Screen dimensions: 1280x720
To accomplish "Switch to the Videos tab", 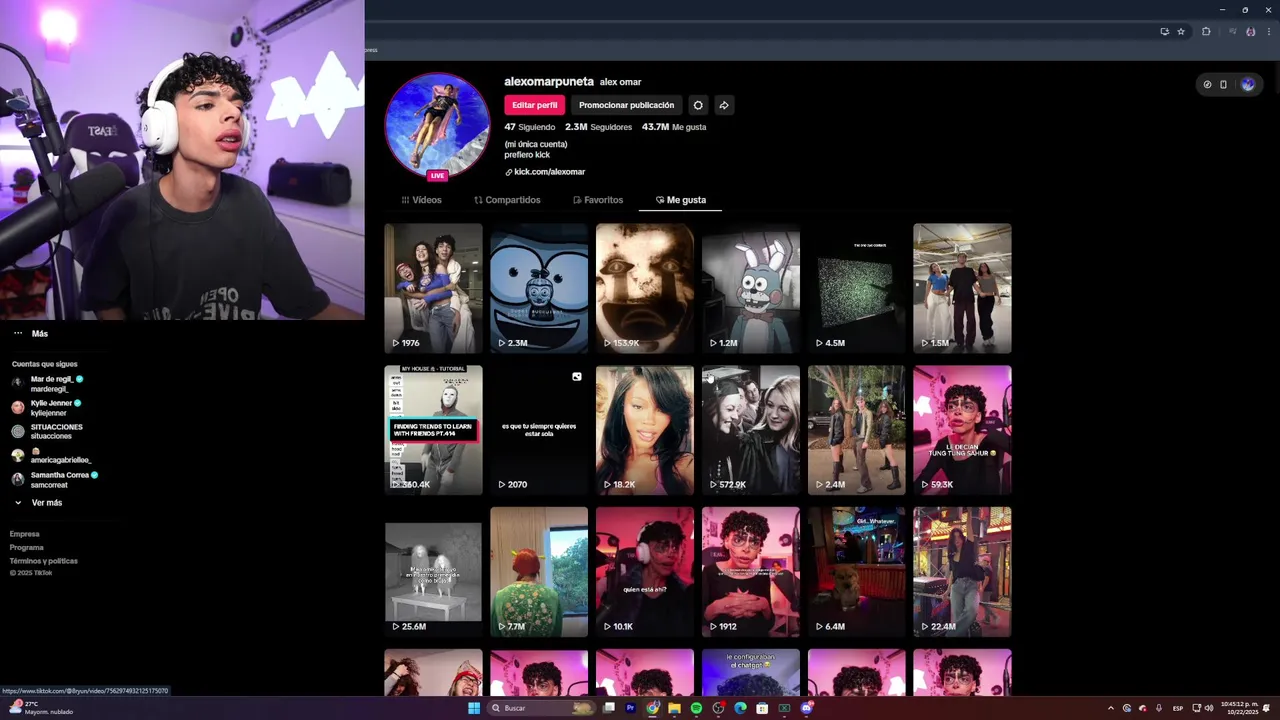I will 421,200.
